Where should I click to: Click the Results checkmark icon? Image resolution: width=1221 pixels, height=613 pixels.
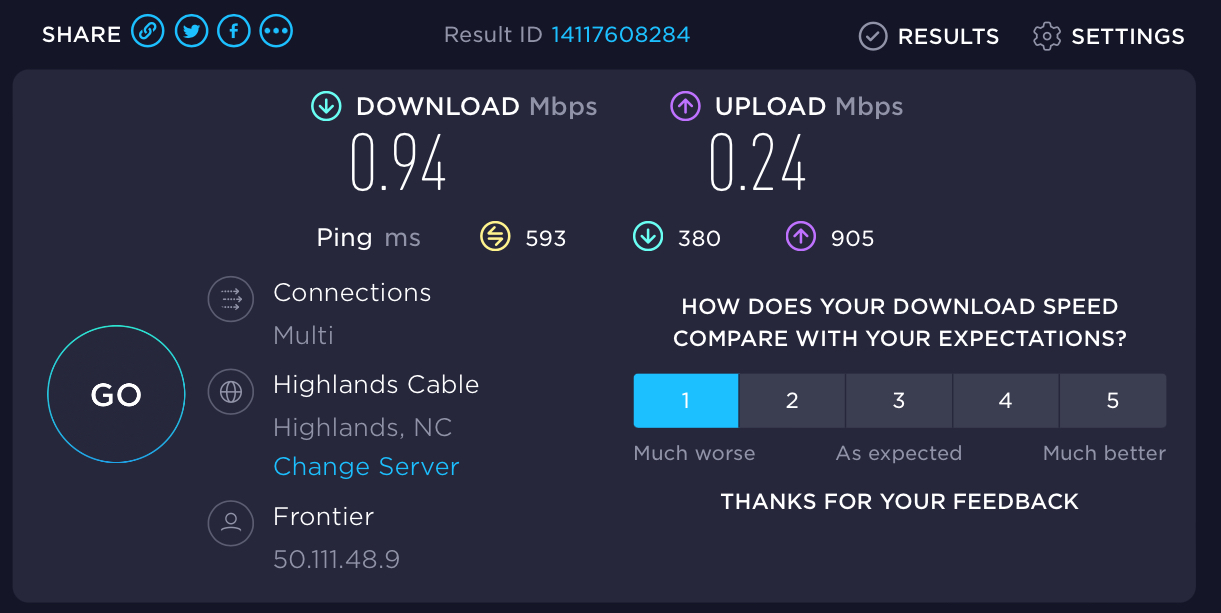pyautogui.click(x=873, y=37)
